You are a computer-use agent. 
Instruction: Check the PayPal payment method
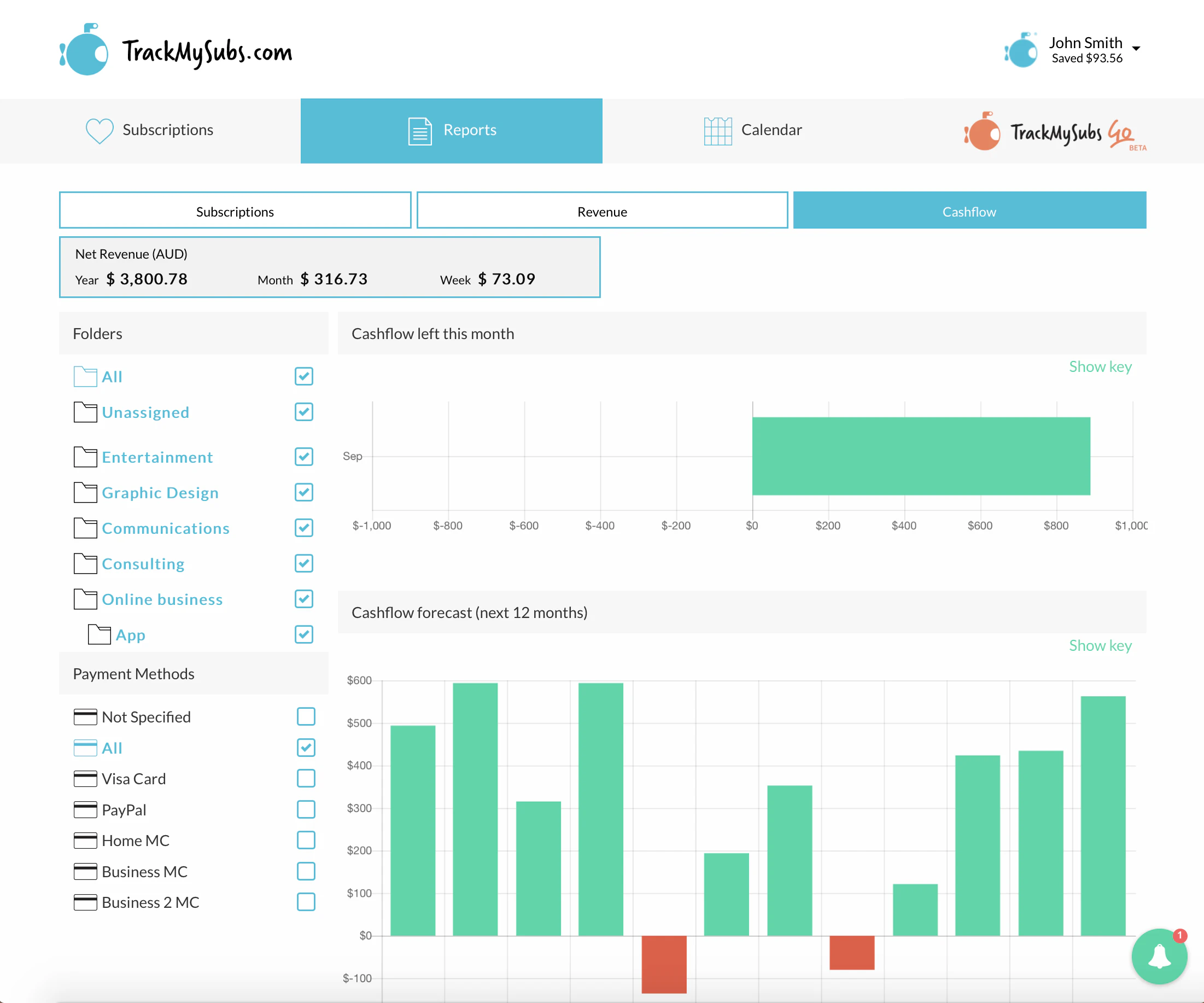[x=307, y=810]
